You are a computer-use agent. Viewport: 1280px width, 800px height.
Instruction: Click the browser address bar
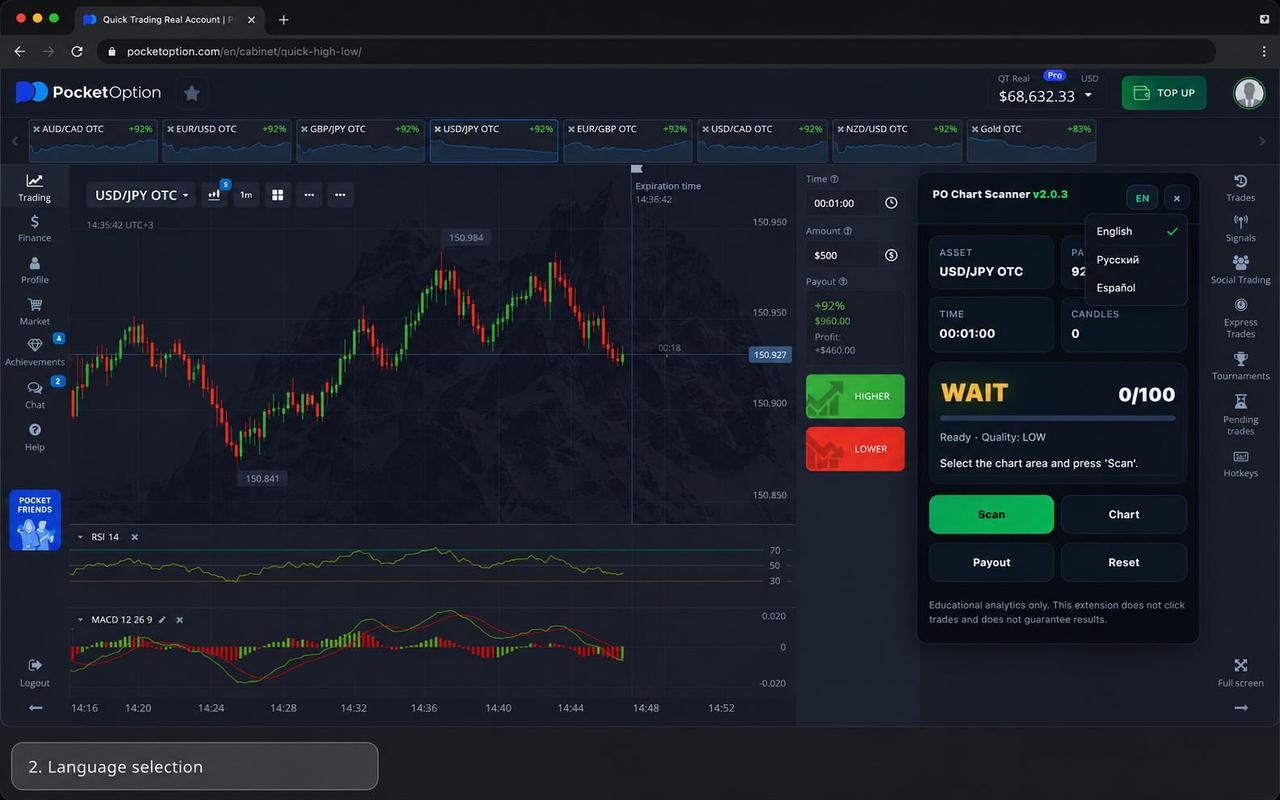pos(656,51)
